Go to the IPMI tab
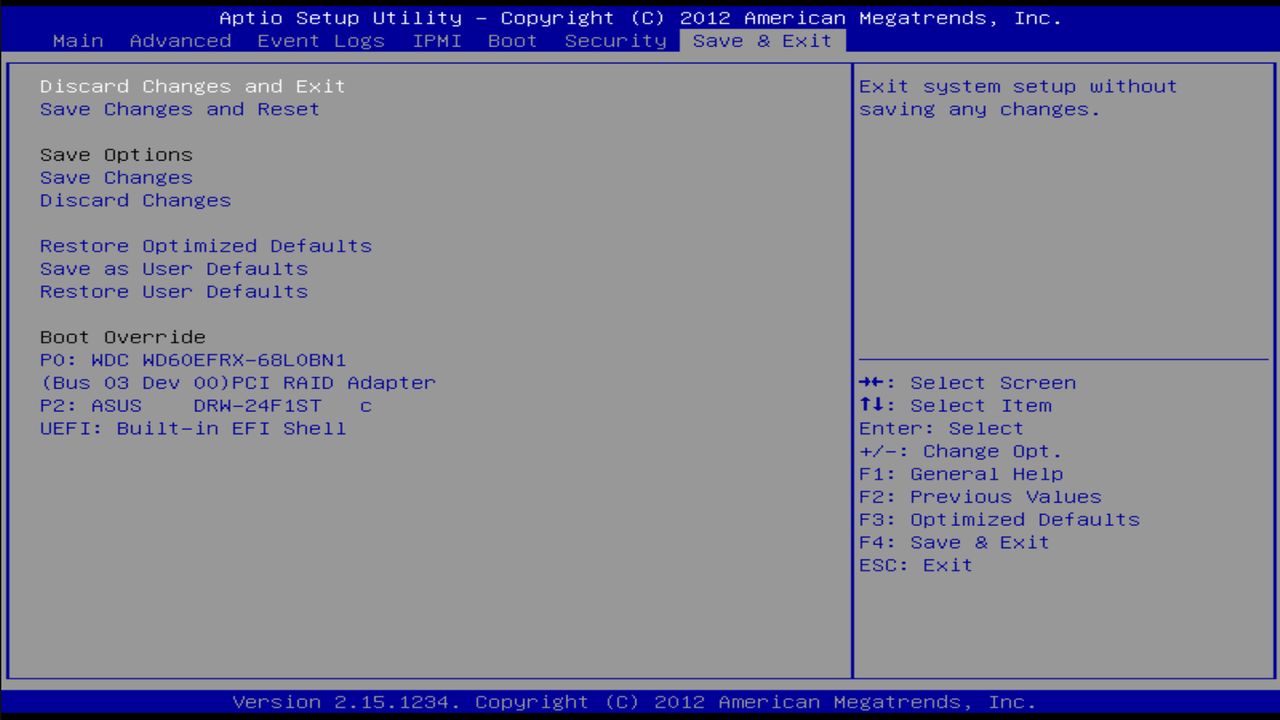 click(437, 41)
